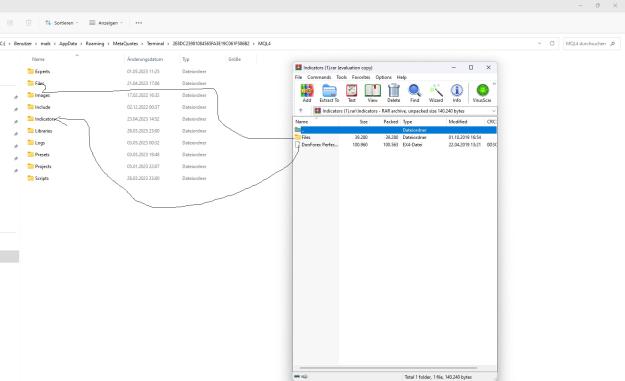Sort Explorer by Typ column header
The image size is (625, 381).
(186, 59)
